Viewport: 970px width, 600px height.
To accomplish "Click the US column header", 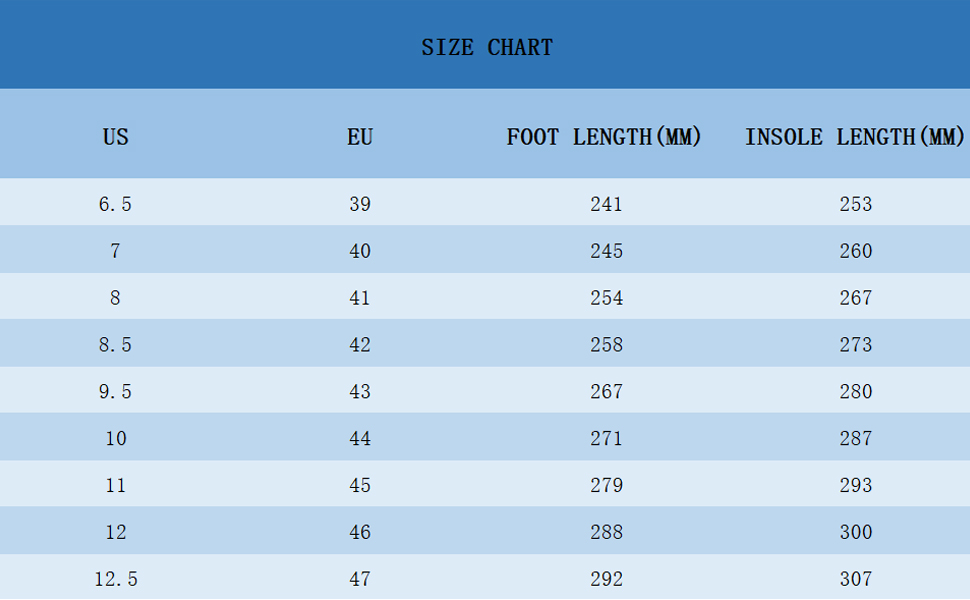I will 115,137.
